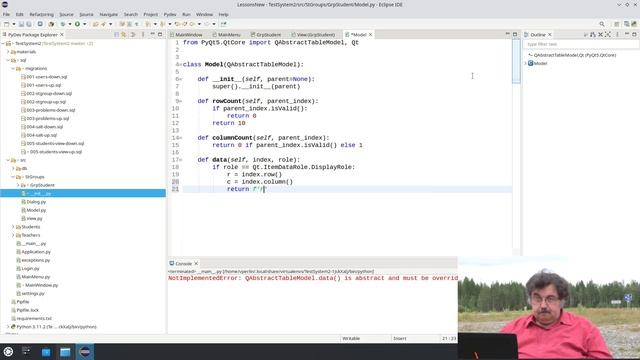Close the Console tab
Screen dimensions: 640x360
(196, 264)
